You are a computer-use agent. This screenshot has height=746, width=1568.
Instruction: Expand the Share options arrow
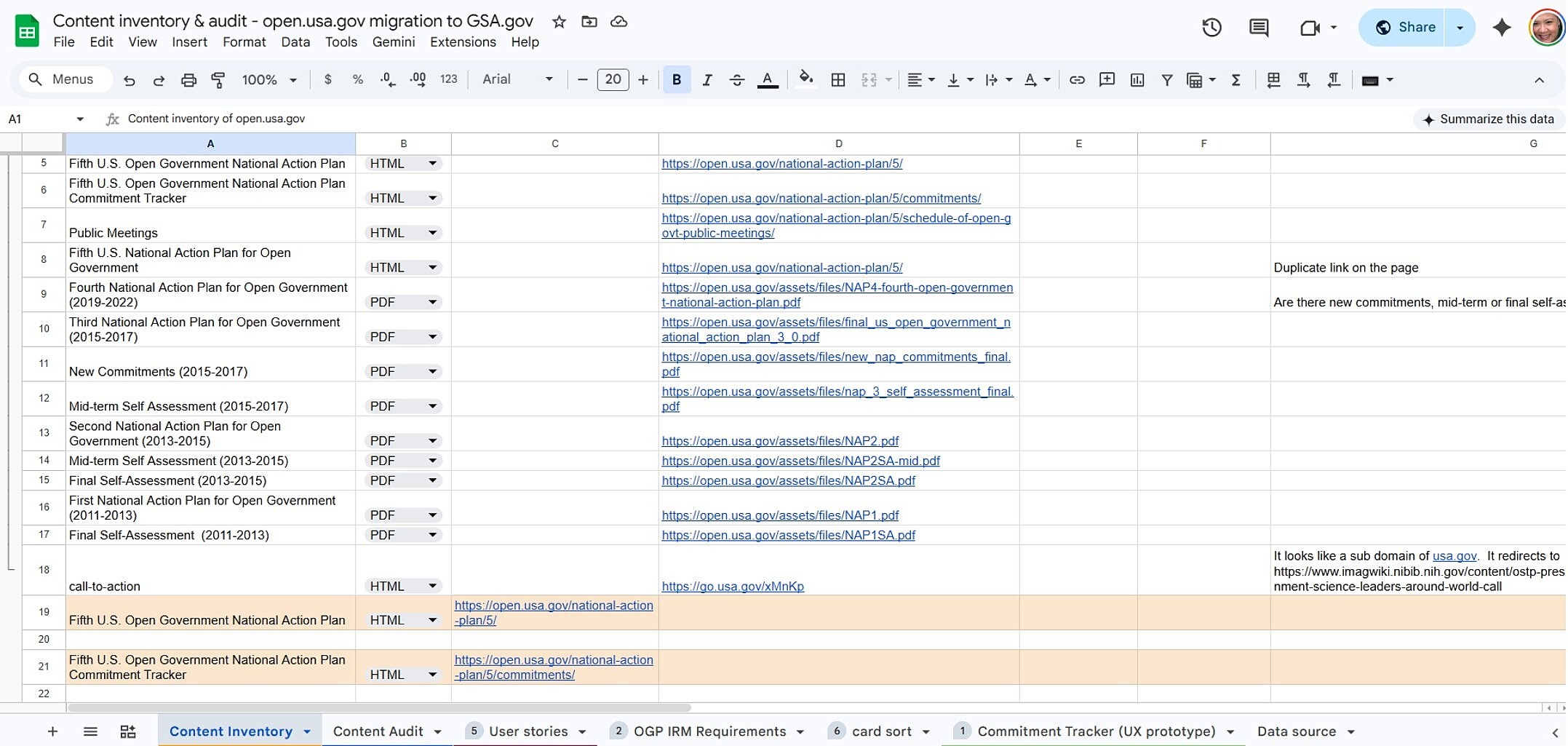(1460, 28)
